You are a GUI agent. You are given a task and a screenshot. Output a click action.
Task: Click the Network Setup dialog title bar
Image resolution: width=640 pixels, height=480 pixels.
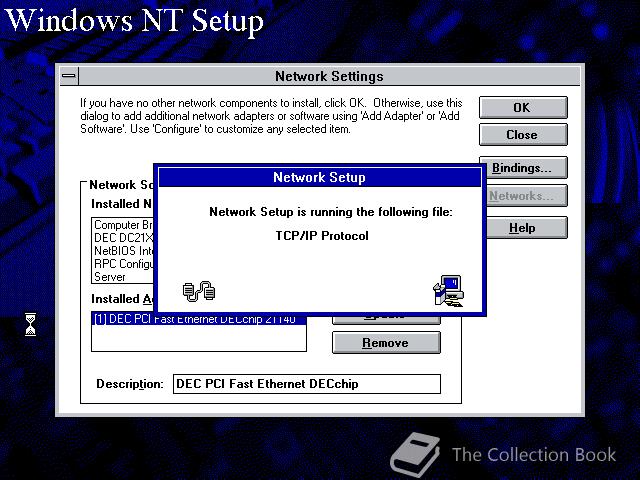click(320, 178)
